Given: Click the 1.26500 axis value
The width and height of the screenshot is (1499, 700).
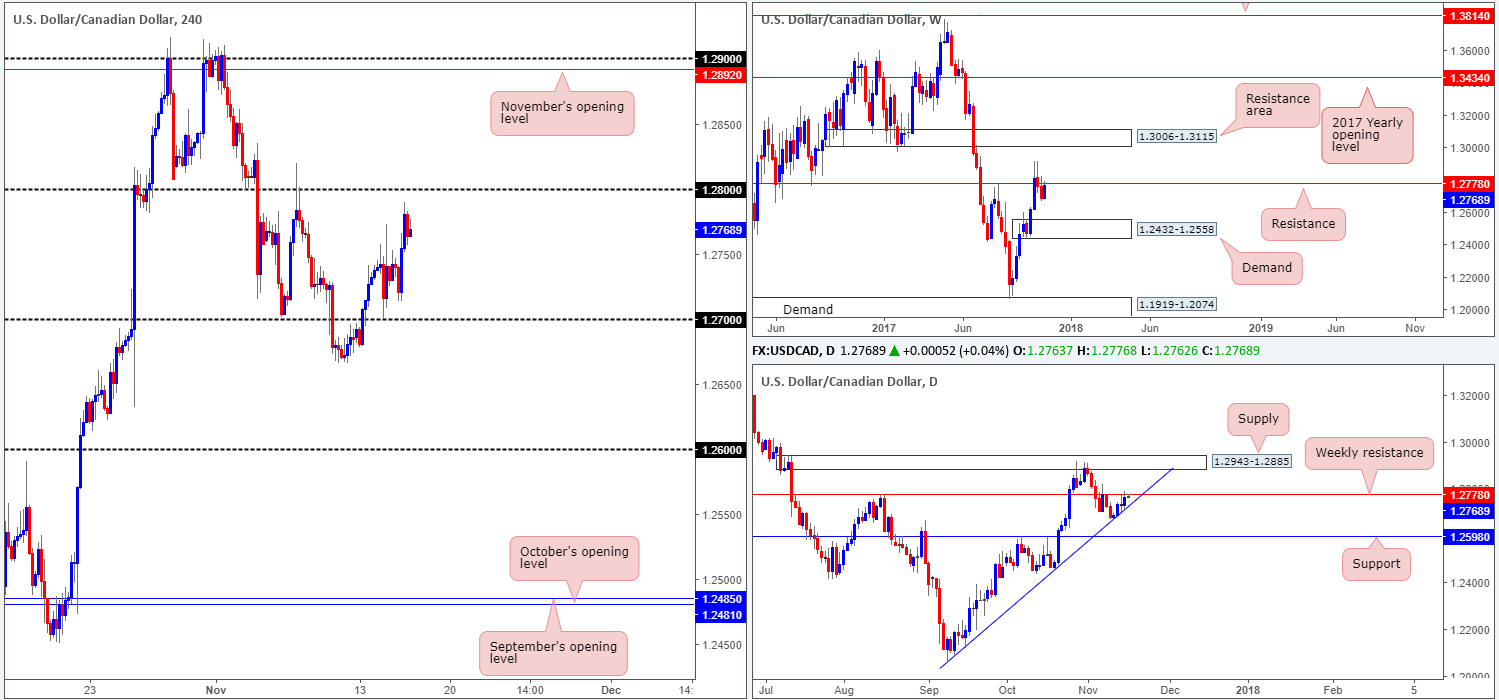Looking at the screenshot, I should pyautogui.click(x=720, y=385).
